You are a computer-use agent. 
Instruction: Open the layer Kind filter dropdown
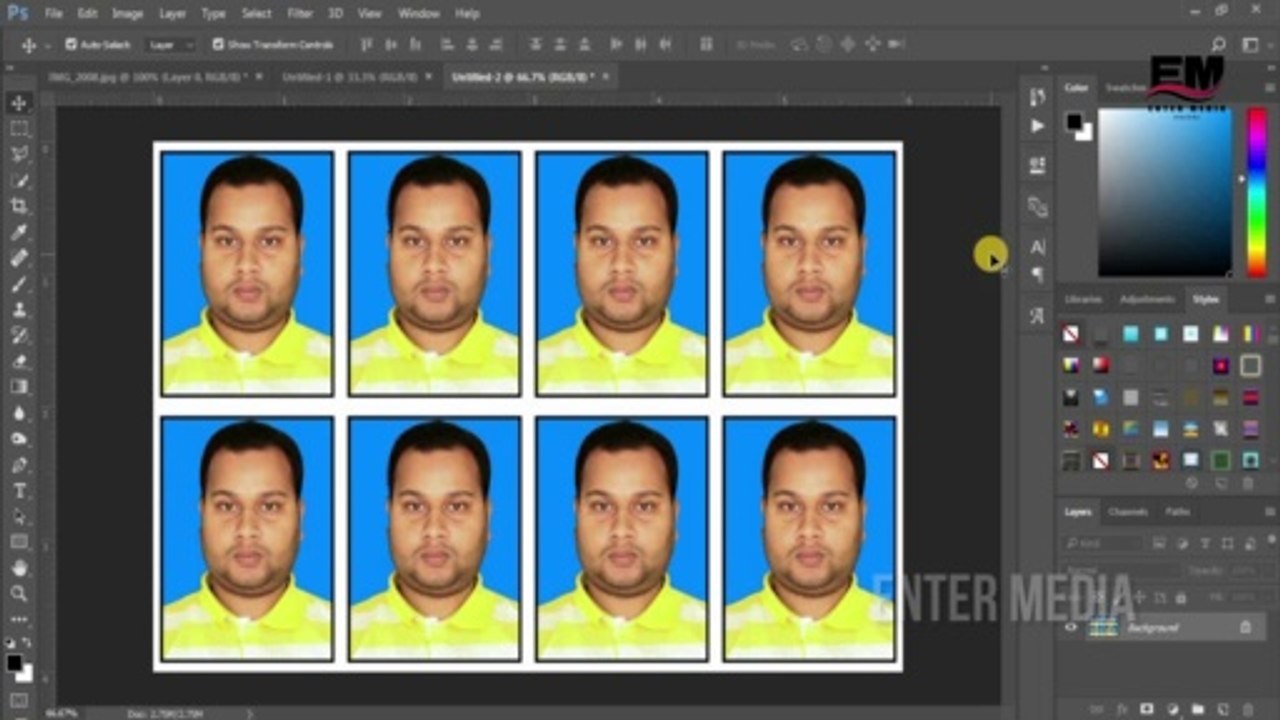(x=1103, y=543)
